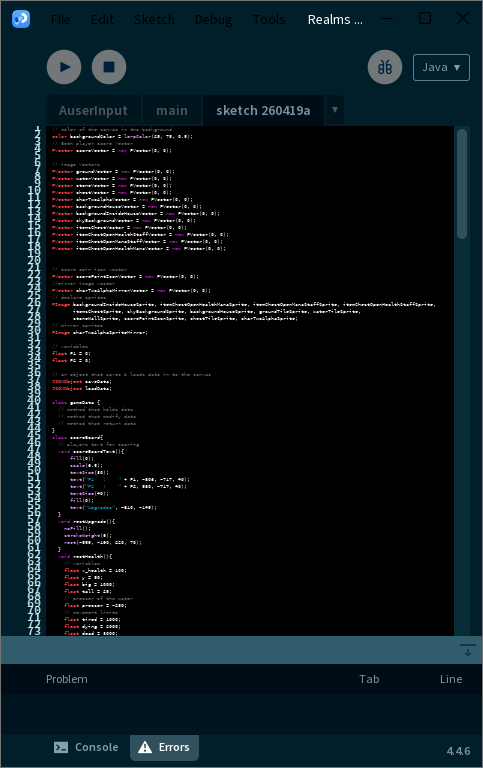
Task: Show the Errors panel
Action: click(x=164, y=747)
